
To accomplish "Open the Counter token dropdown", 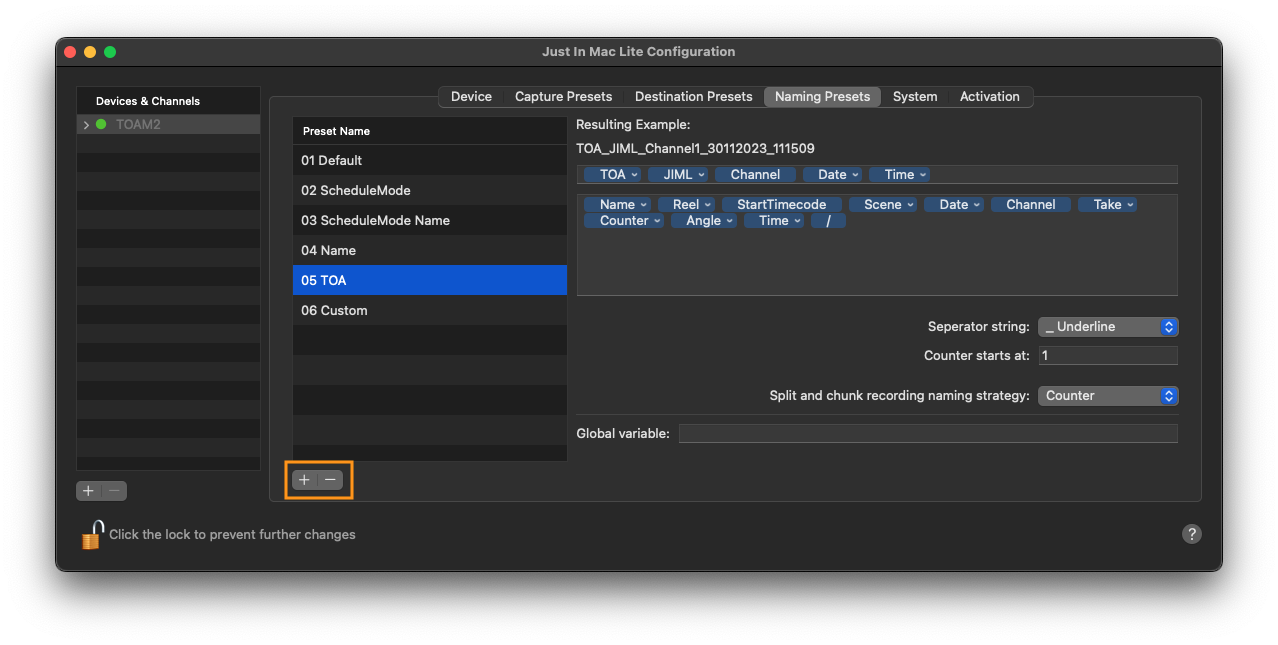I will 624,220.
